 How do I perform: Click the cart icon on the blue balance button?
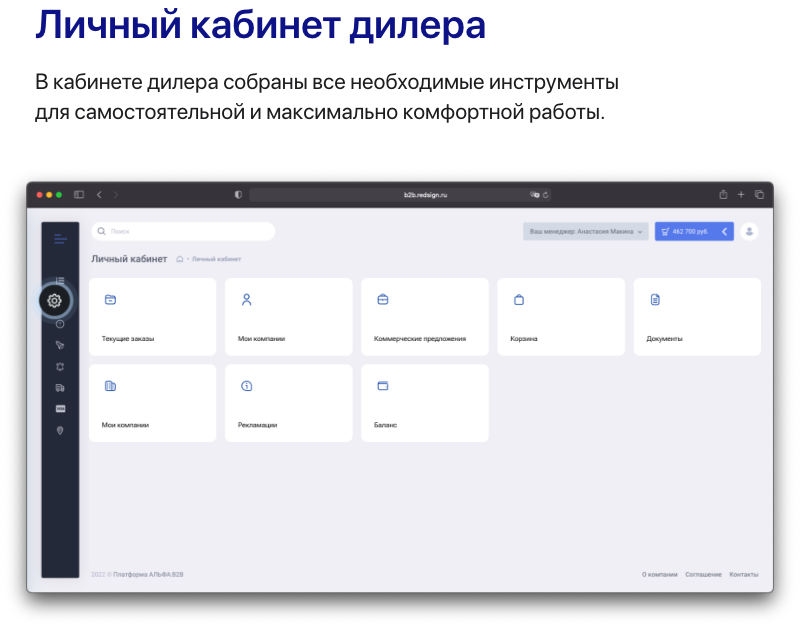pos(665,231)
